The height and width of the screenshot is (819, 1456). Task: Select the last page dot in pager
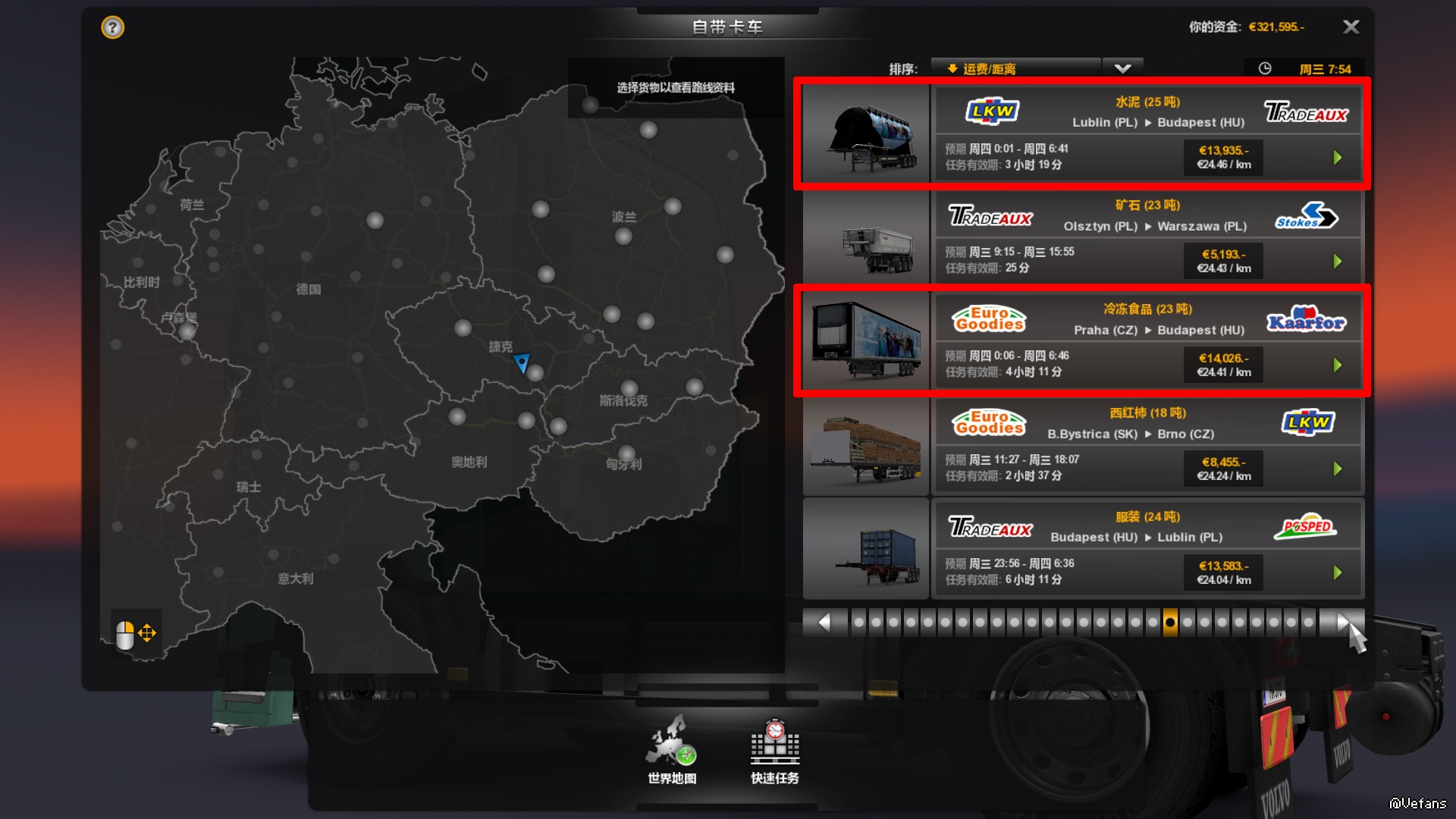pos(1308,623)
